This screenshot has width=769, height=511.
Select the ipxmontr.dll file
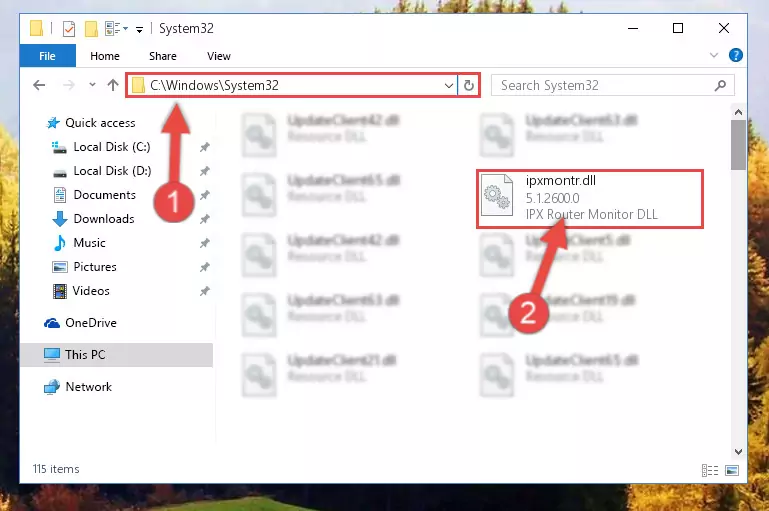pyautogui.click(x=590, y=199)
